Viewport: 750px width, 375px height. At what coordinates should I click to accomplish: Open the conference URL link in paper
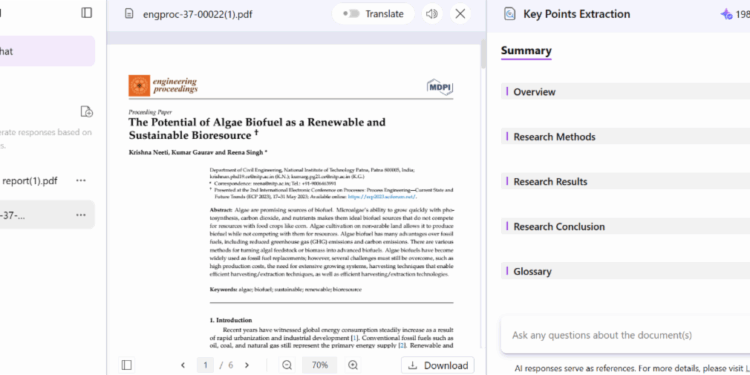382,197
